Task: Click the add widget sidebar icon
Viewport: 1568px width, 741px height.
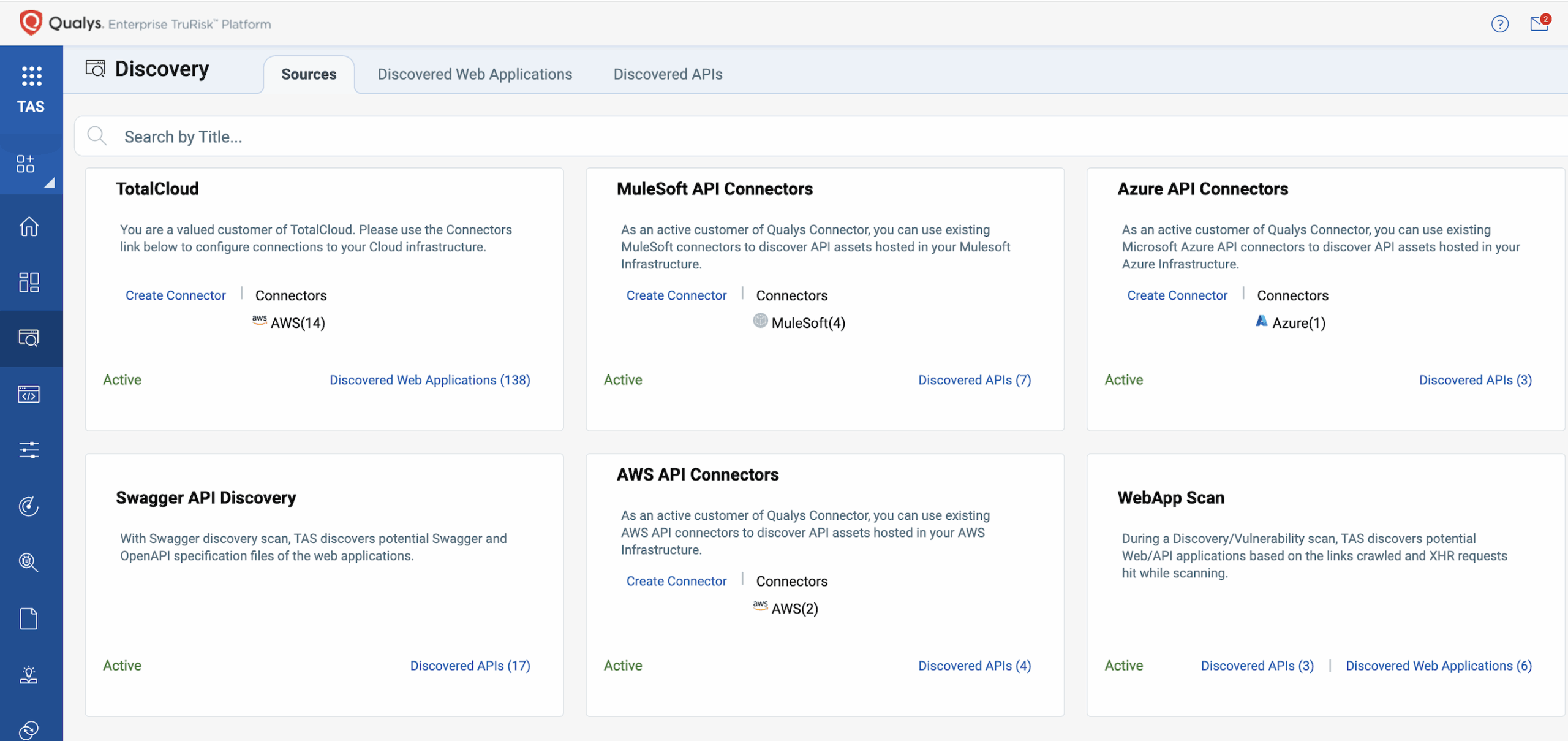Action: tap(26, 164)
